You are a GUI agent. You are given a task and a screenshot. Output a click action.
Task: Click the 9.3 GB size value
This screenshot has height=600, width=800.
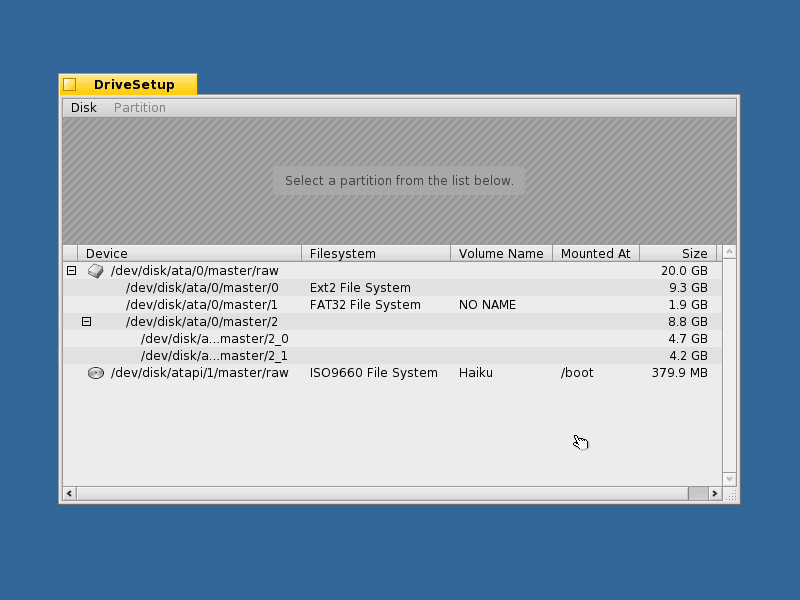(688, 288)
